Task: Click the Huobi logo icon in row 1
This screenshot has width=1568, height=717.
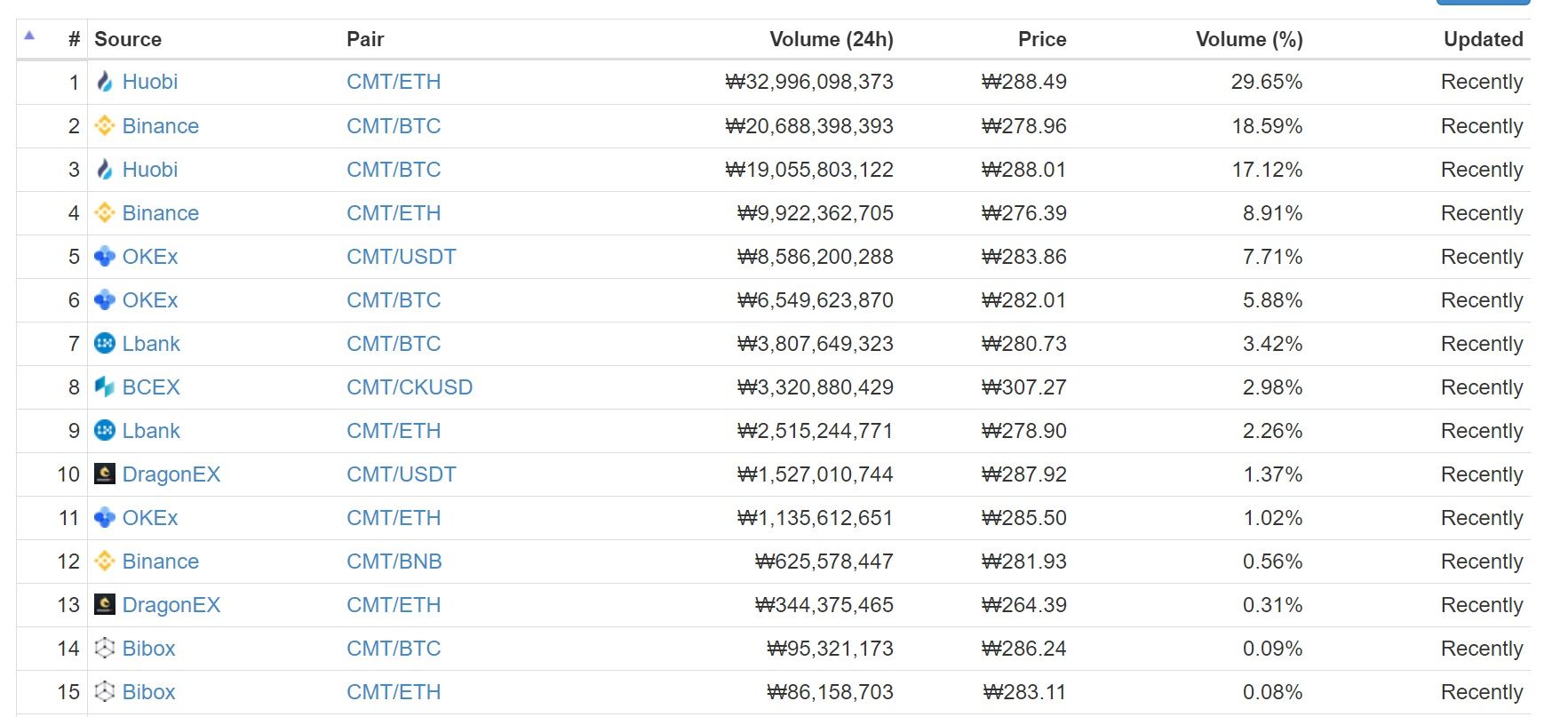Action: coord(105,82)
